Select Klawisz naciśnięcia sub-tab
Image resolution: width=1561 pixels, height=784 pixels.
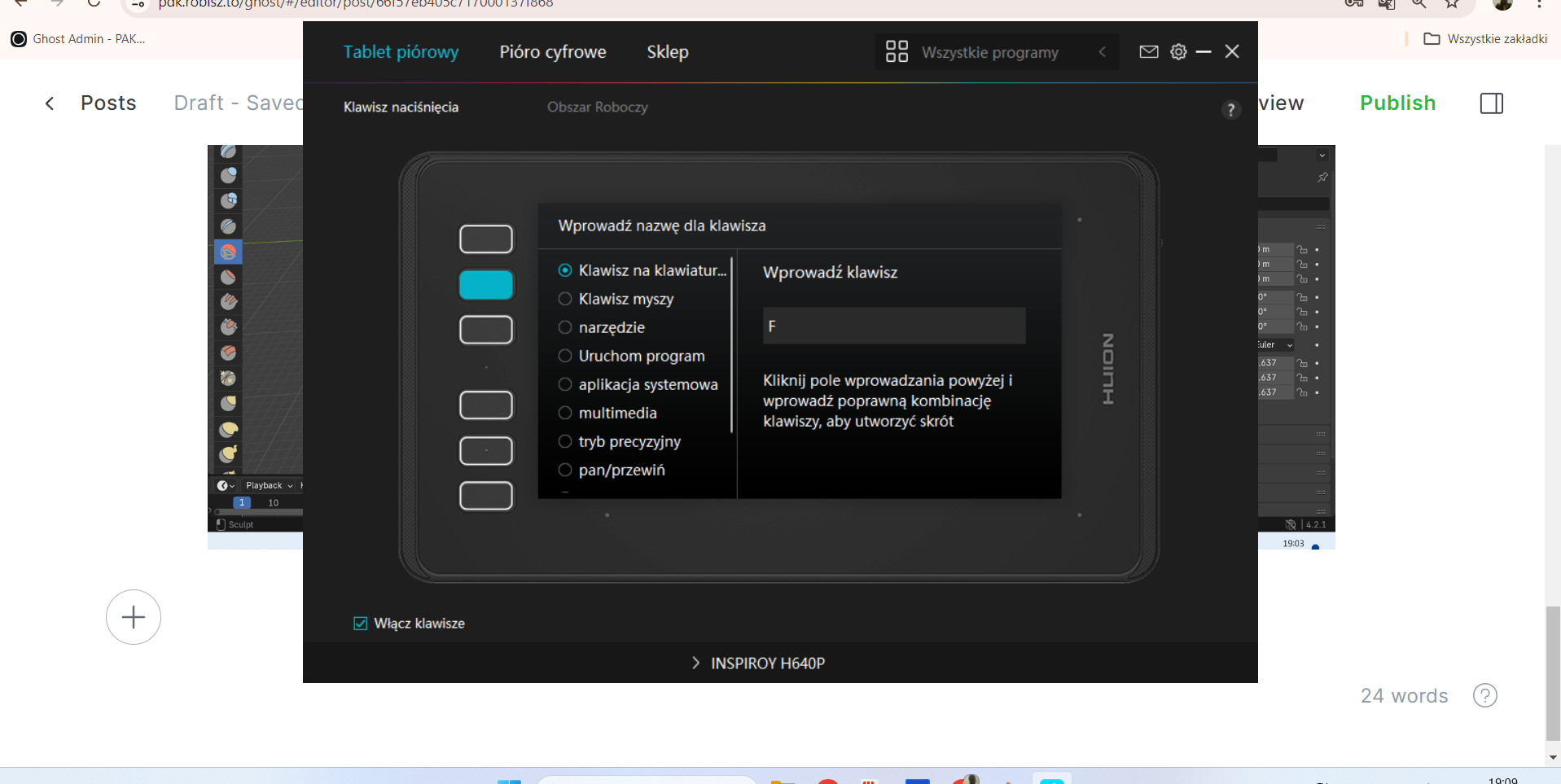401,107
